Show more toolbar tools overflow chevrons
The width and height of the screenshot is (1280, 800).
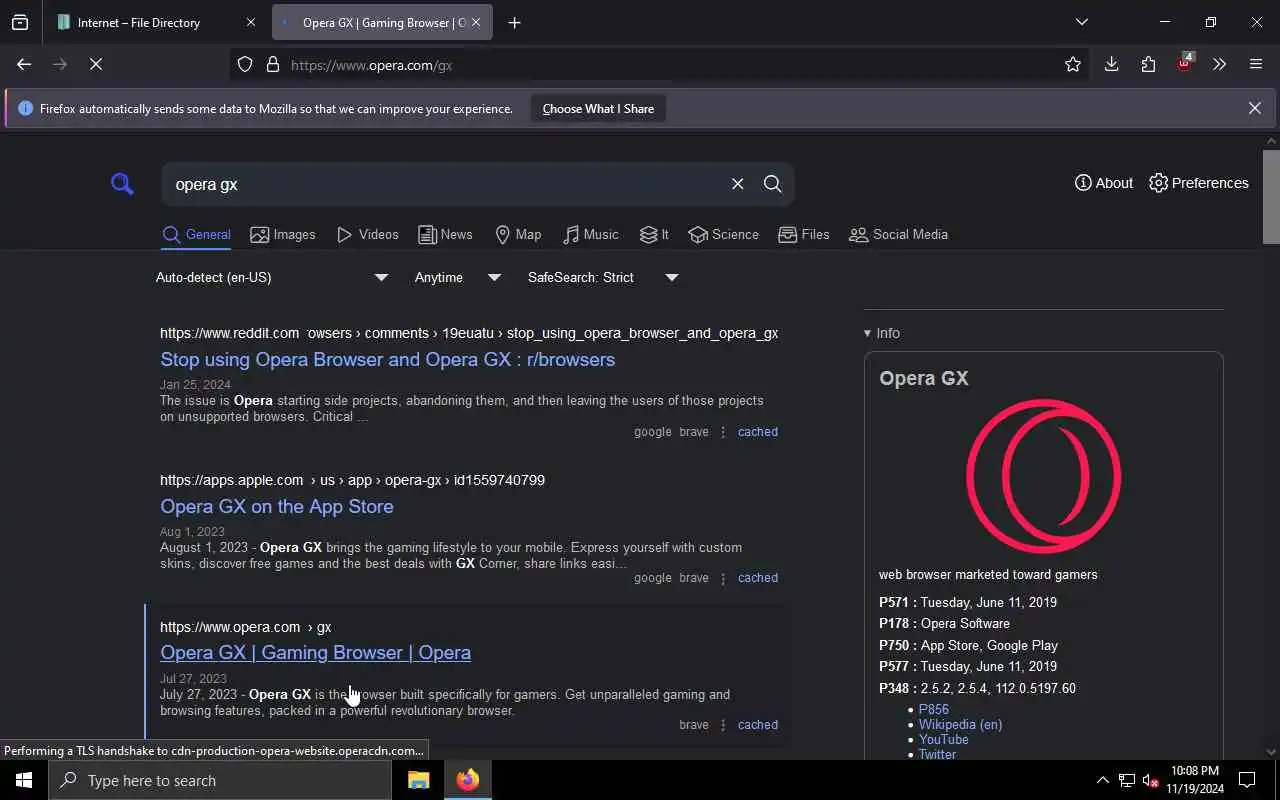pyautogui.click(x=1219, y=65)
